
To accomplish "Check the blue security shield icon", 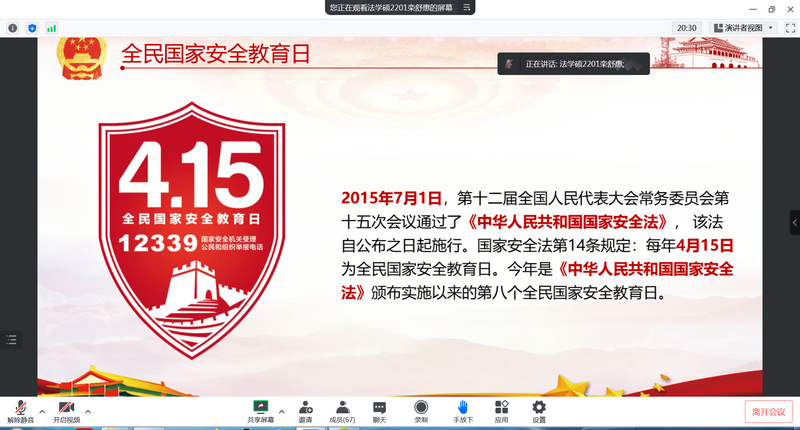I will (x=32, y=28).
